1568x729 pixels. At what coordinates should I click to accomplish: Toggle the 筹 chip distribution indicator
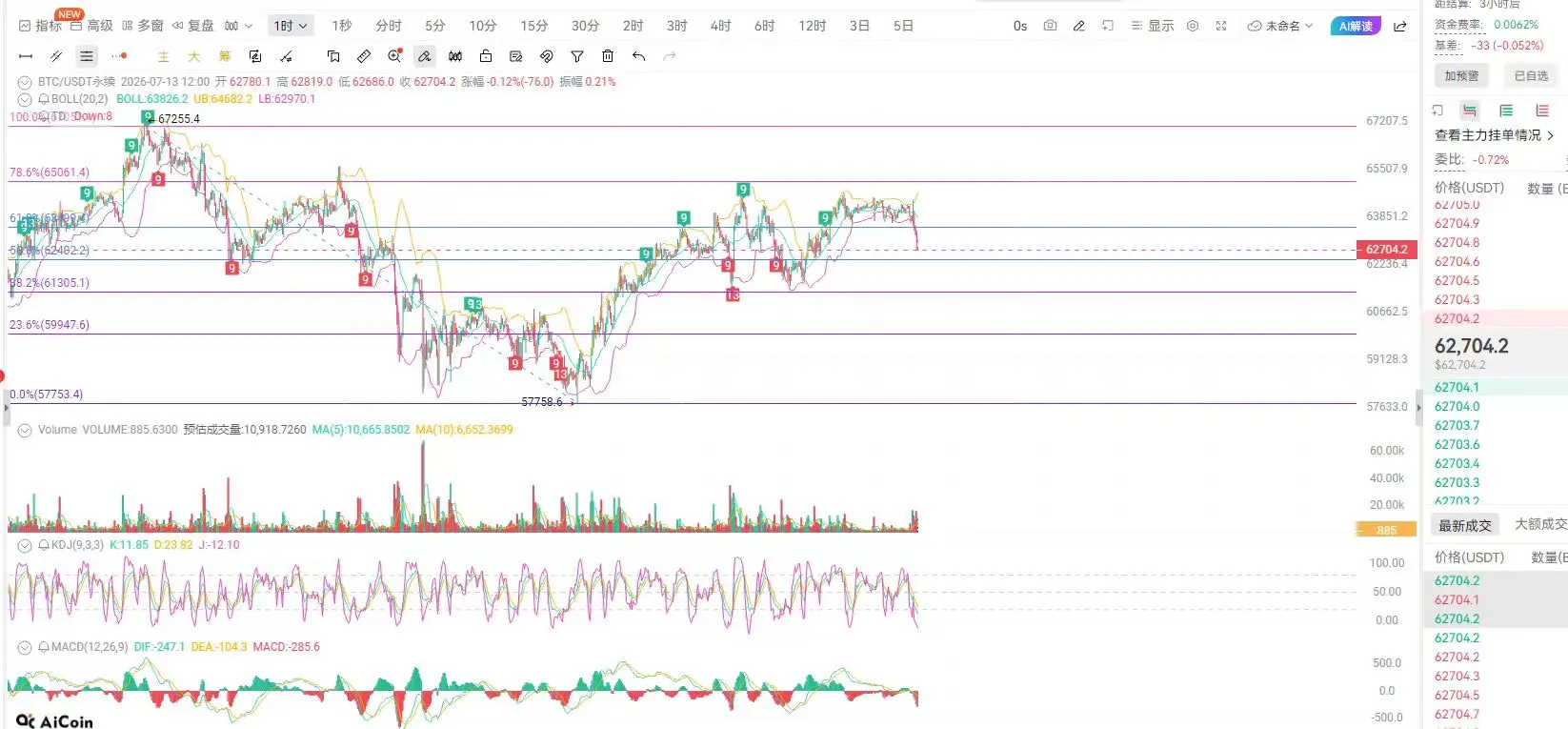(225, 56)
